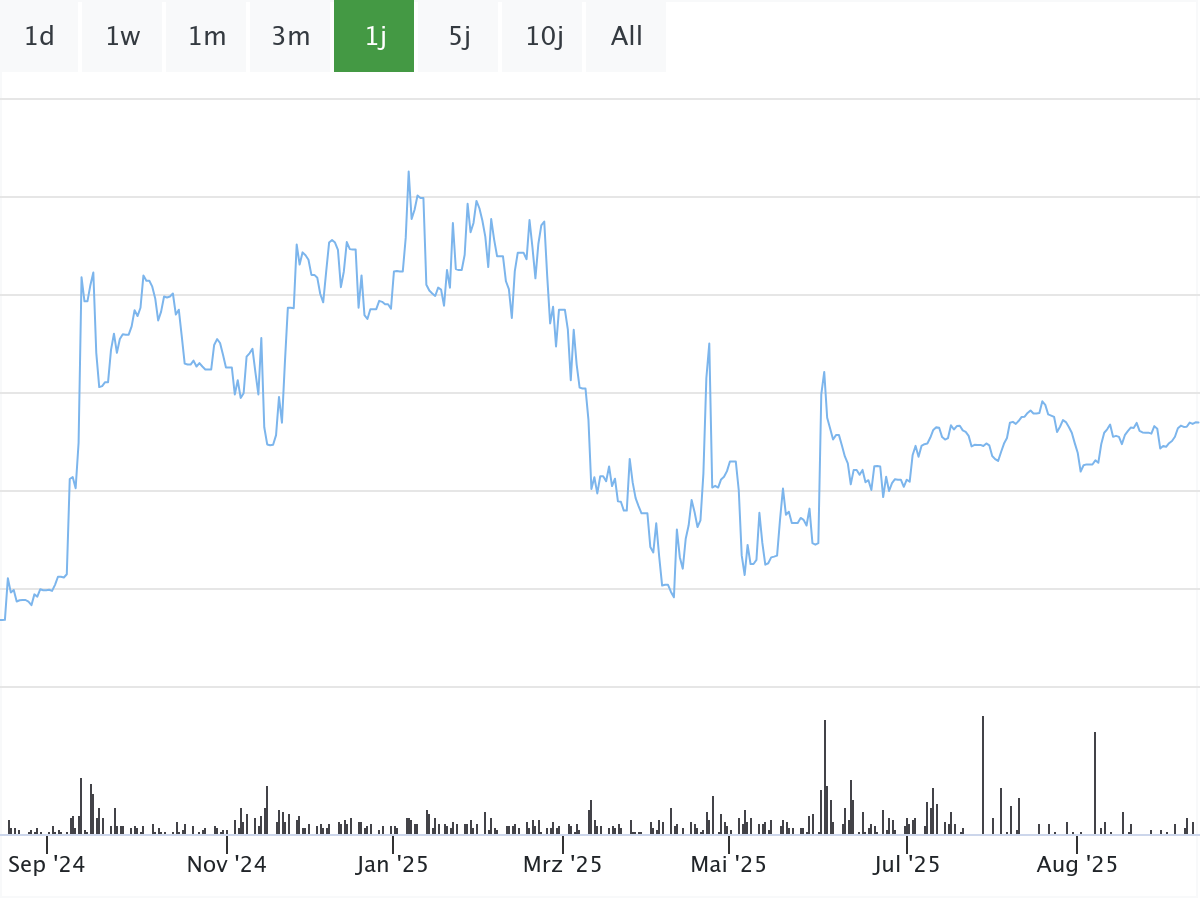The image size is (1200, 900).
Task: Click the Mai '25 axis label
Action: click(729, 864)
